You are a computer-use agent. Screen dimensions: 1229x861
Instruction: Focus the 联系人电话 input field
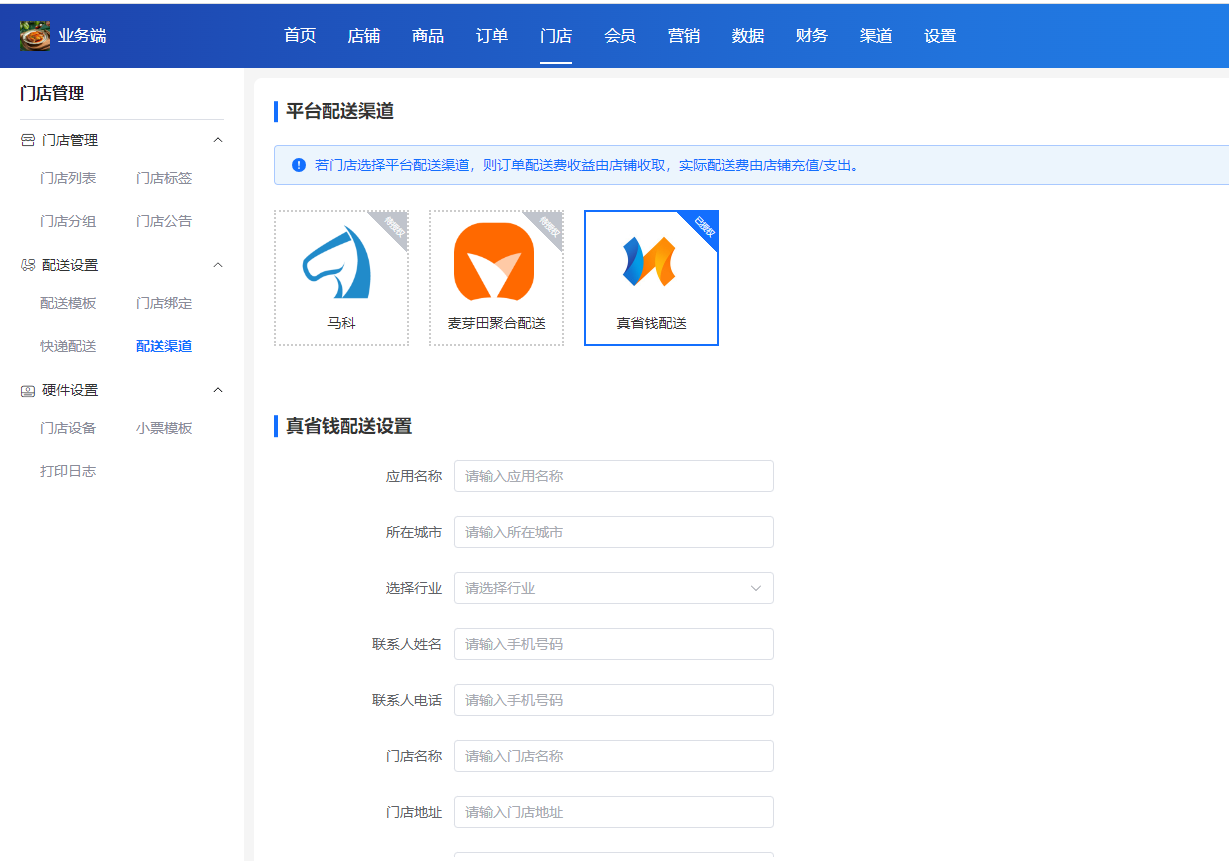[x=614, y=700]
